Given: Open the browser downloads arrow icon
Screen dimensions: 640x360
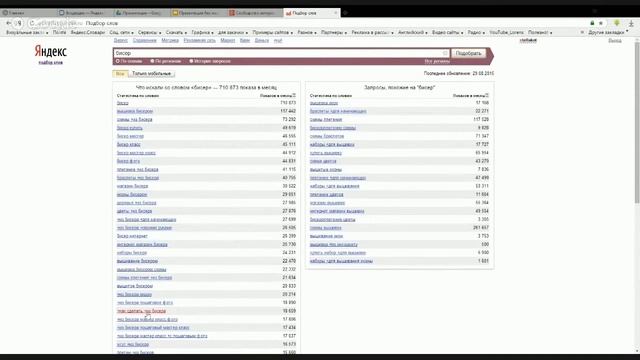Looking at the screenshot, I should click(x=631, y=23).
